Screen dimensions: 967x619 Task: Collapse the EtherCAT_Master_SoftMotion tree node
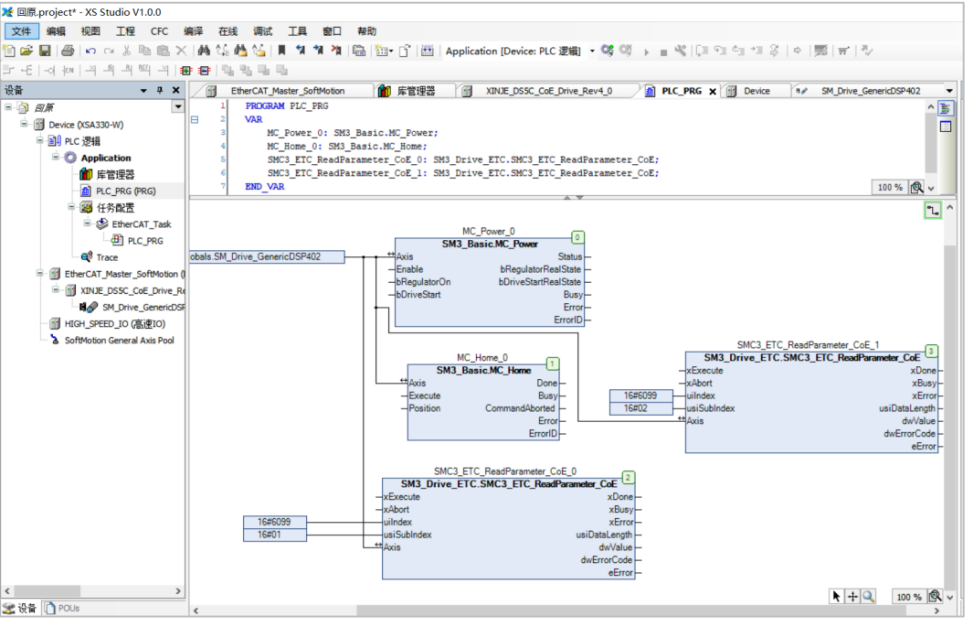(39, 273)
